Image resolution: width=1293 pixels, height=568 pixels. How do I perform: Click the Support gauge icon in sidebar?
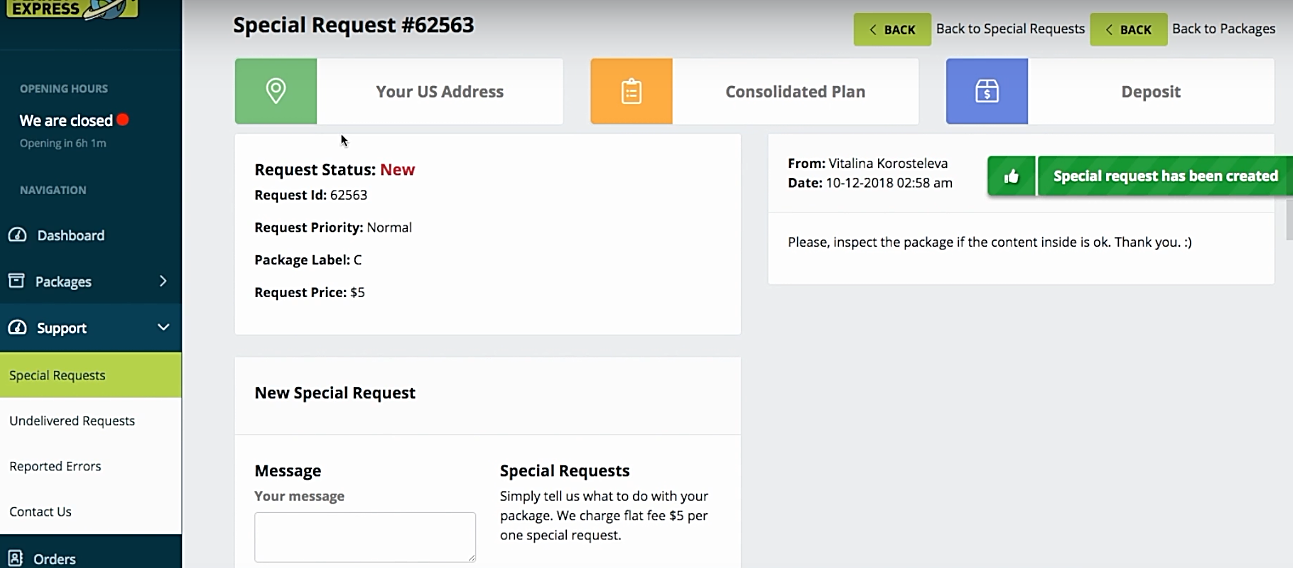click(x=17, y=328)
